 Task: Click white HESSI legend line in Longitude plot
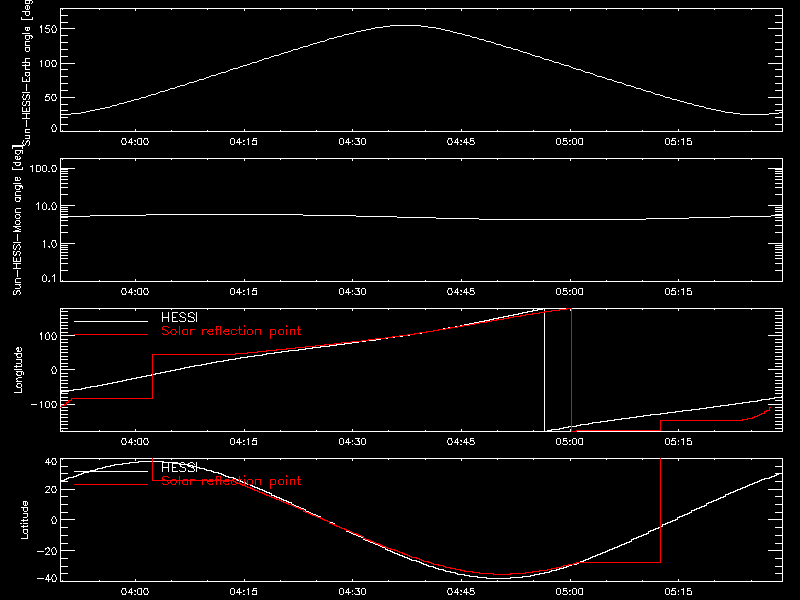(111, 321)
